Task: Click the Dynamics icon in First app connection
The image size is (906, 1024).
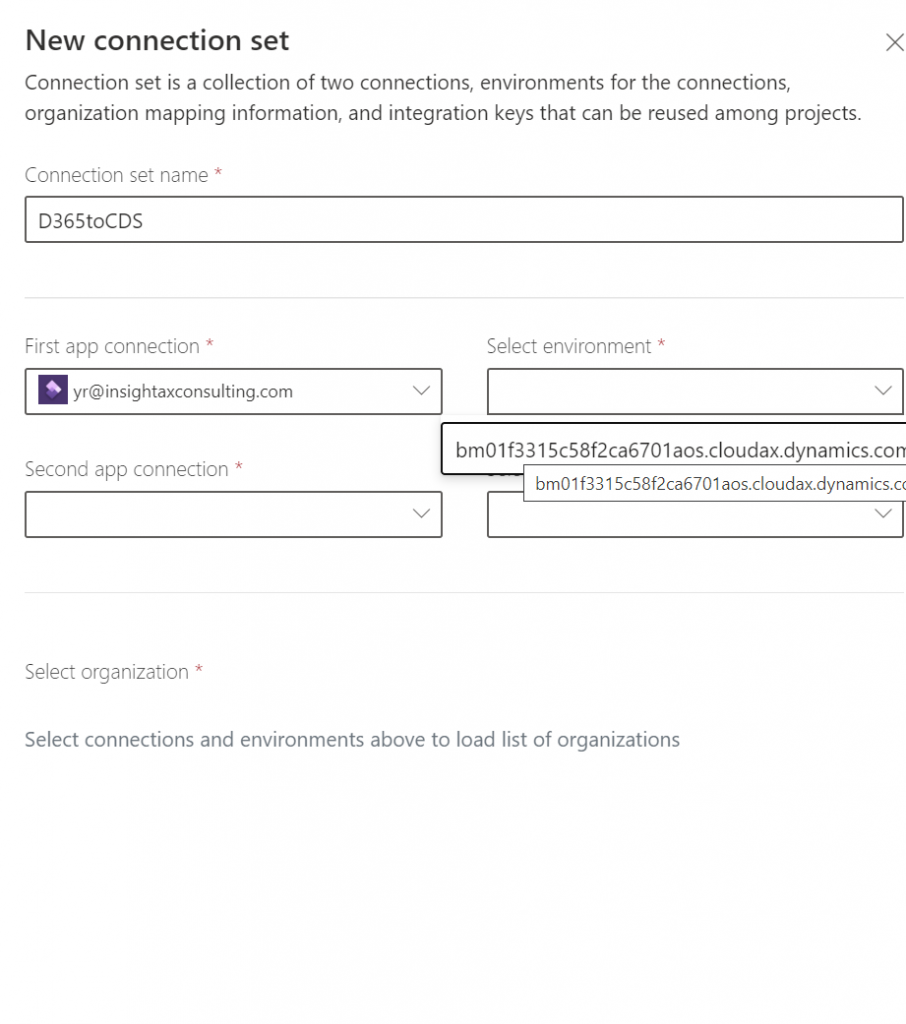Action: point(52,391)
